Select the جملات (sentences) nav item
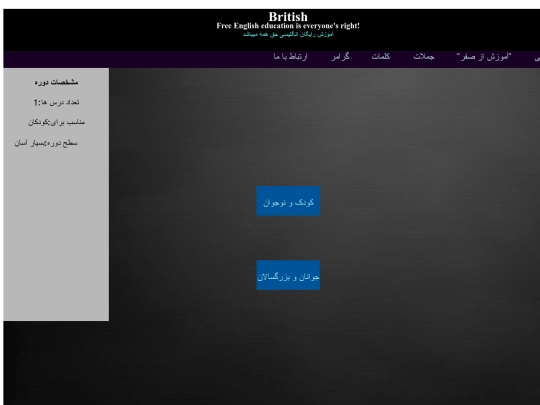The width and height of the screenshot is (540, 405). (424, 56)
